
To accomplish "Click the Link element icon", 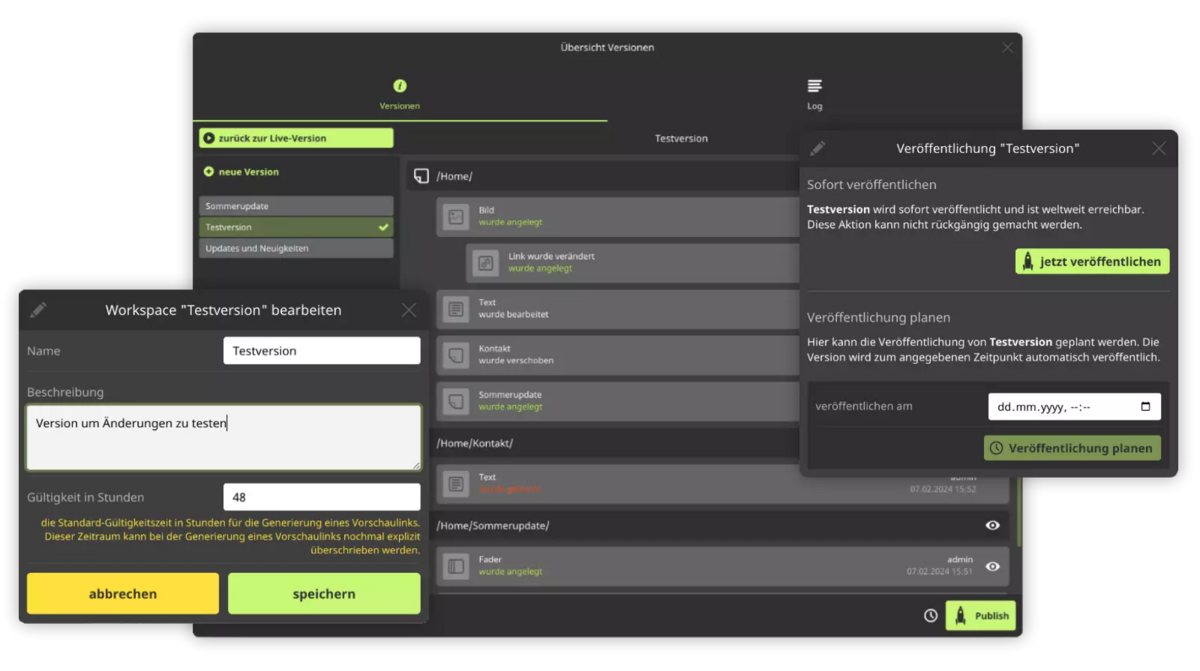I will pyautogui.click(x=486, y=263).
